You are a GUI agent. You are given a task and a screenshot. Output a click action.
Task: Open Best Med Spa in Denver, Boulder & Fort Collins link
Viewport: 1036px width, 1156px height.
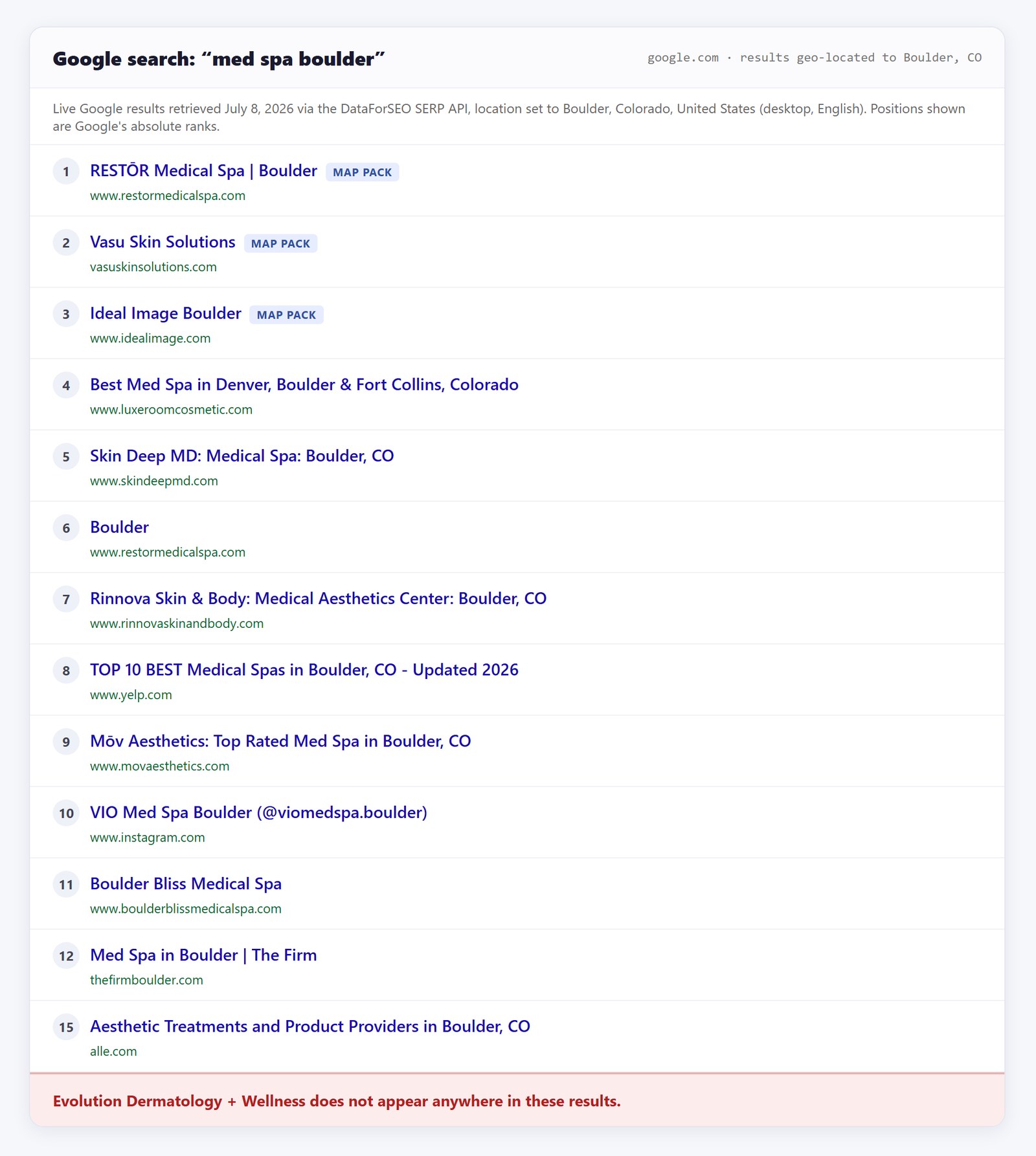pos(304,384)
